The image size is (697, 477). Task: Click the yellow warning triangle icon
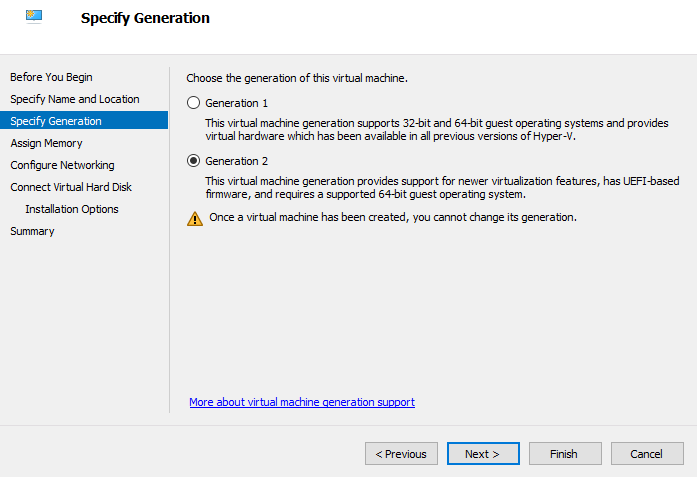(195, 218)
